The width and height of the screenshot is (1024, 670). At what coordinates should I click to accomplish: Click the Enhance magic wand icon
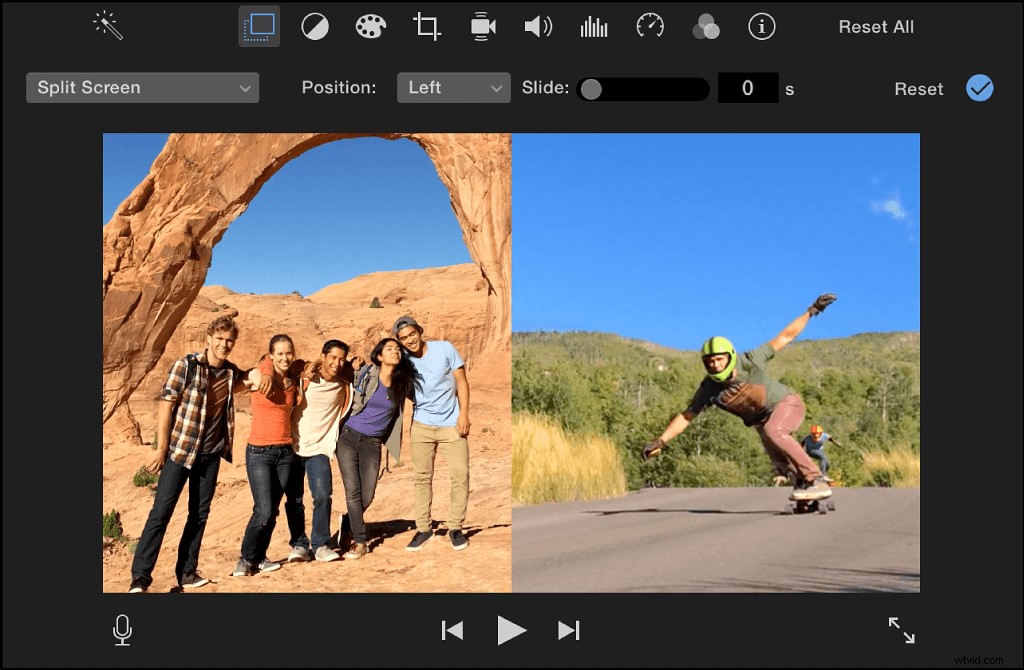pyautogui.click(x=107, y=26)
